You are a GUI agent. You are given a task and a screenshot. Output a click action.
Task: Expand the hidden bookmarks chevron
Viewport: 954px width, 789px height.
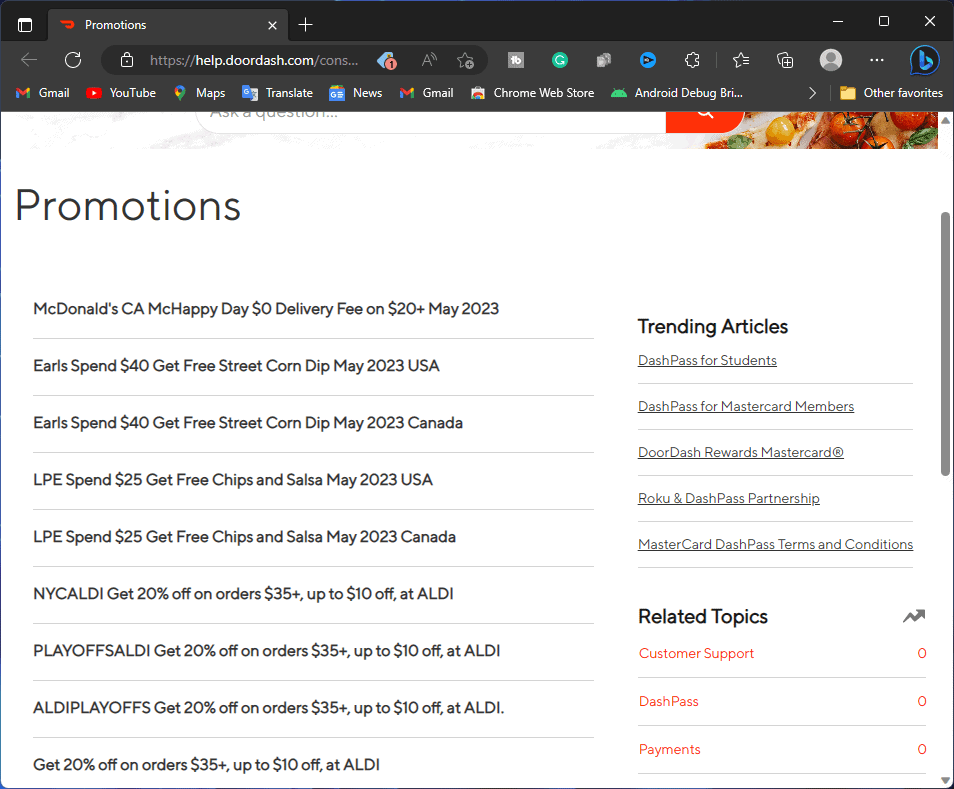(x=812, y=93)
